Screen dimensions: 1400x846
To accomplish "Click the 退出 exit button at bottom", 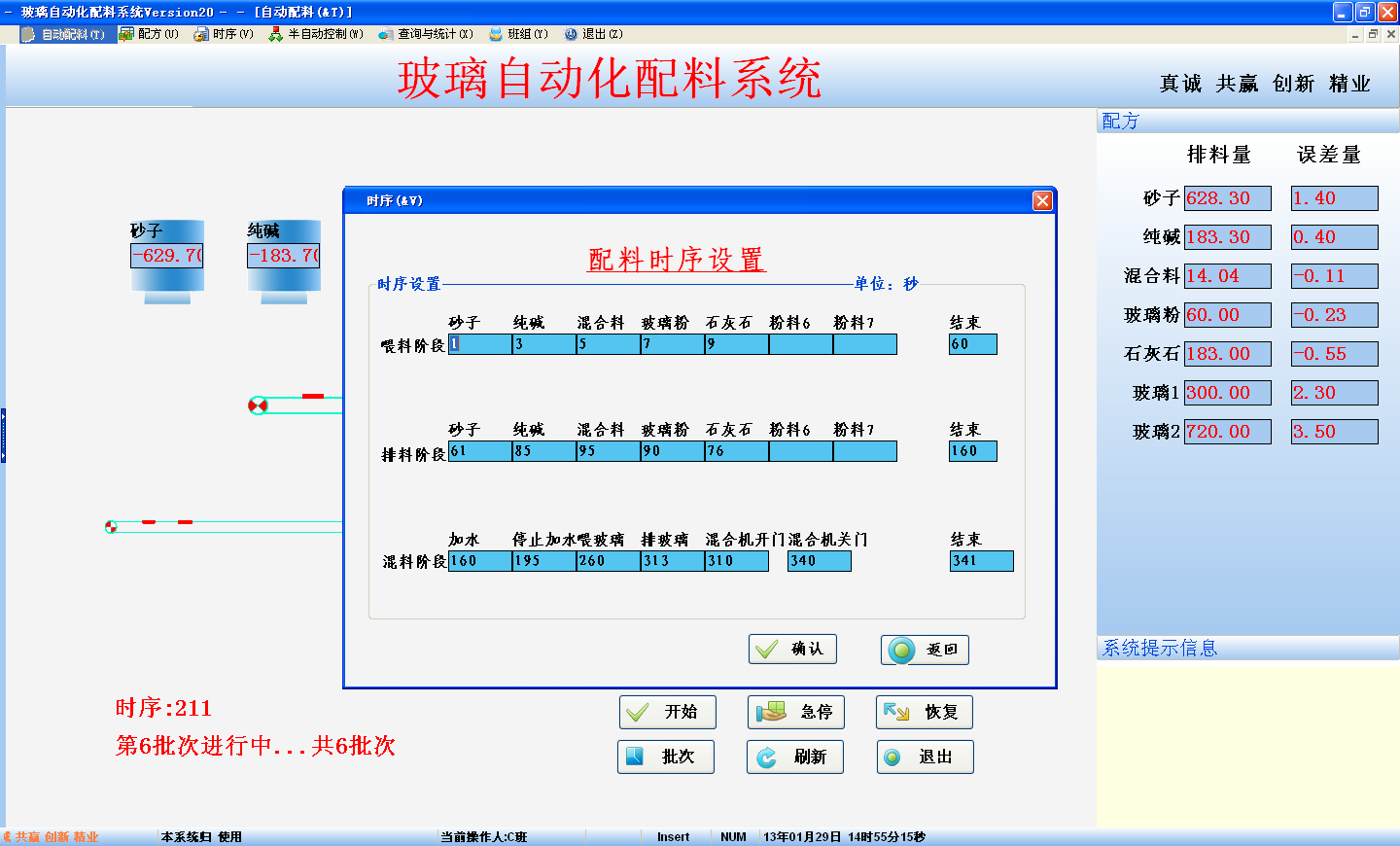I will coord(924,757).
